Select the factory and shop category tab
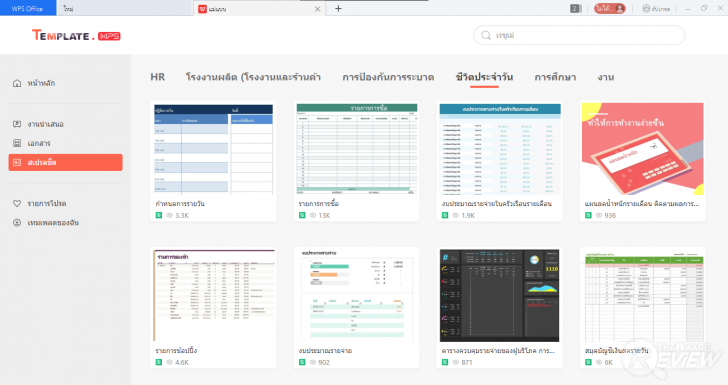Screen dimensions: 728x385 click(x=253, y=77)
